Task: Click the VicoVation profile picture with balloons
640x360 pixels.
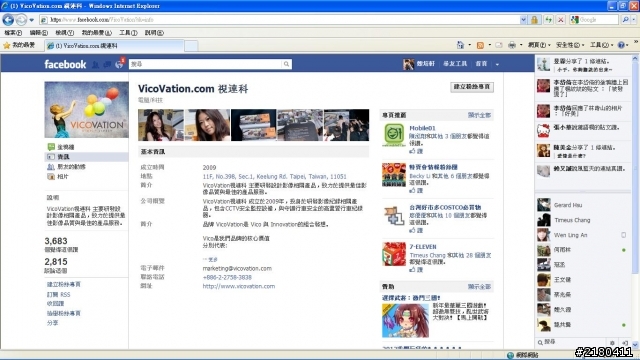Action: 86,109
